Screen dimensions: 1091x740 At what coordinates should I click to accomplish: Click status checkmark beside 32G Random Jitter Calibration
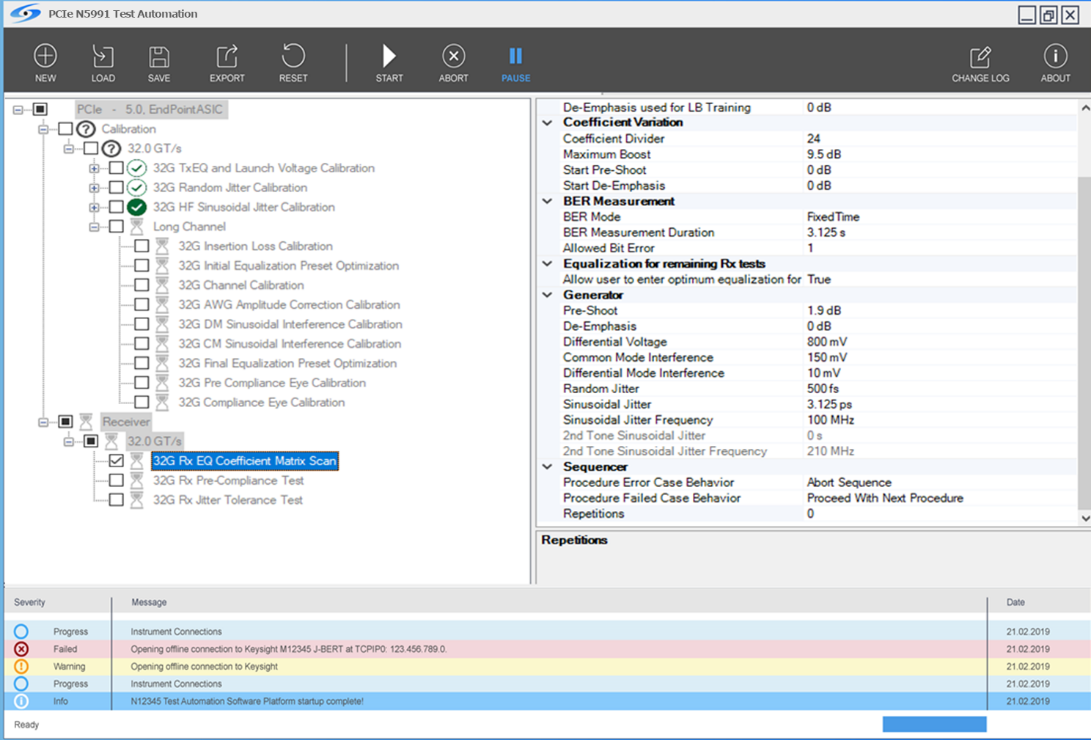tap(137, 187)
